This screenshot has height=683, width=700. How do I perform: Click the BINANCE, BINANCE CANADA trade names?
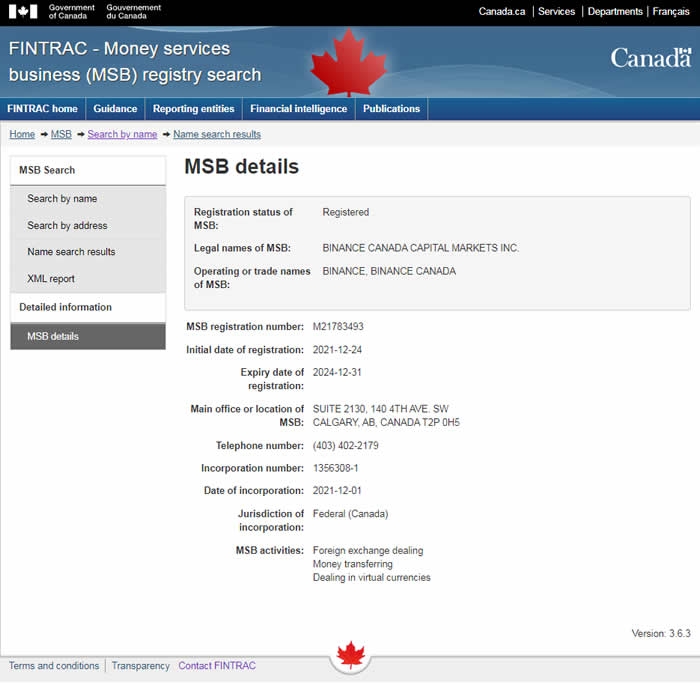point(389,271)
